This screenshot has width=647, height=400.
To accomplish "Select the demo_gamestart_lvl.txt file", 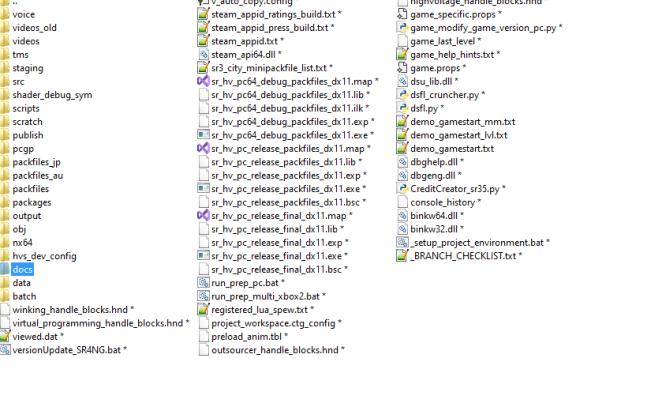I will coord(458,134).
